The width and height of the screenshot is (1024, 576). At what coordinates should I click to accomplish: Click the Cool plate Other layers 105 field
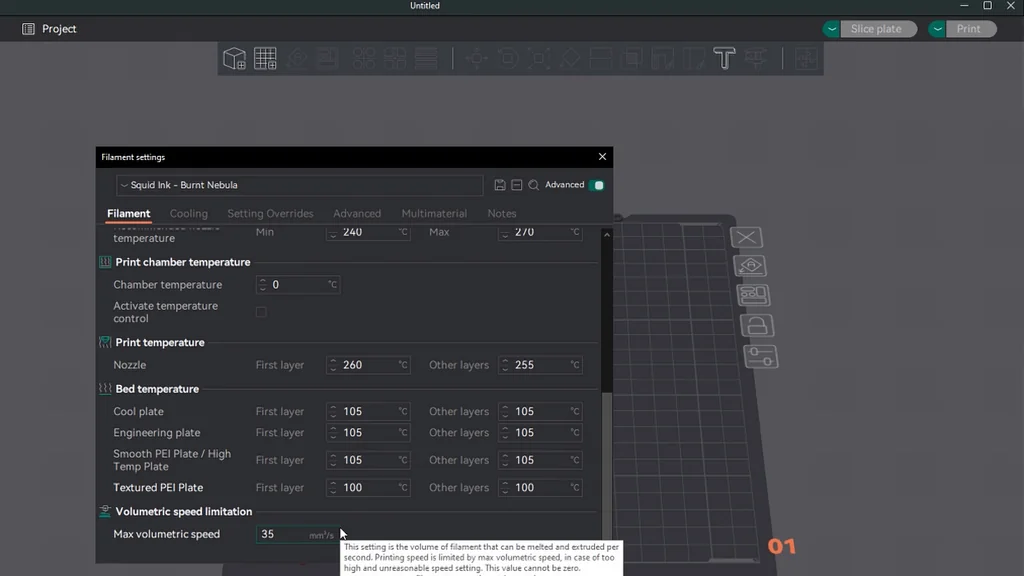(540, 411)
